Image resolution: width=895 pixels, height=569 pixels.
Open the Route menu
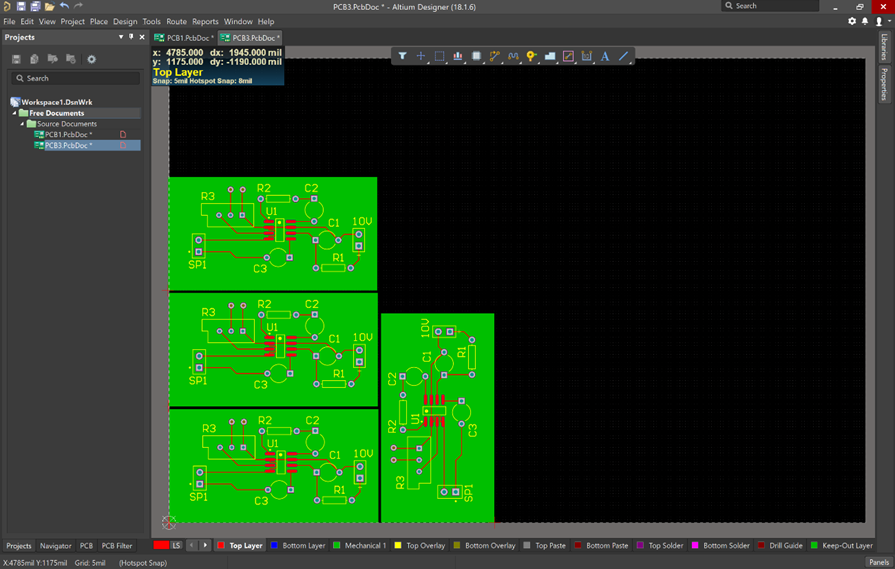(176, 21)
